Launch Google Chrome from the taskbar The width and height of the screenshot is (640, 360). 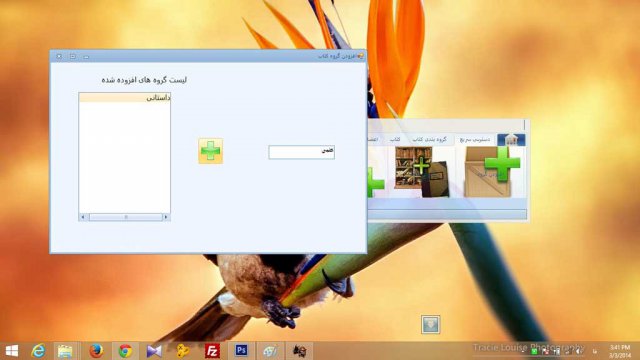tap(125, 351)
